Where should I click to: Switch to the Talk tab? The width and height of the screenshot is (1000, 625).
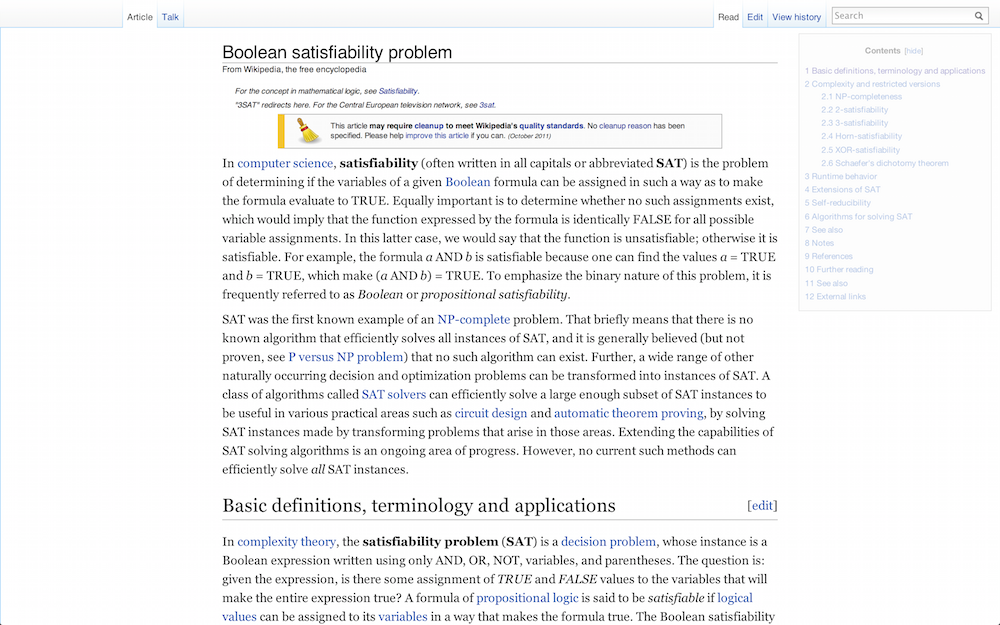(170, 16)
